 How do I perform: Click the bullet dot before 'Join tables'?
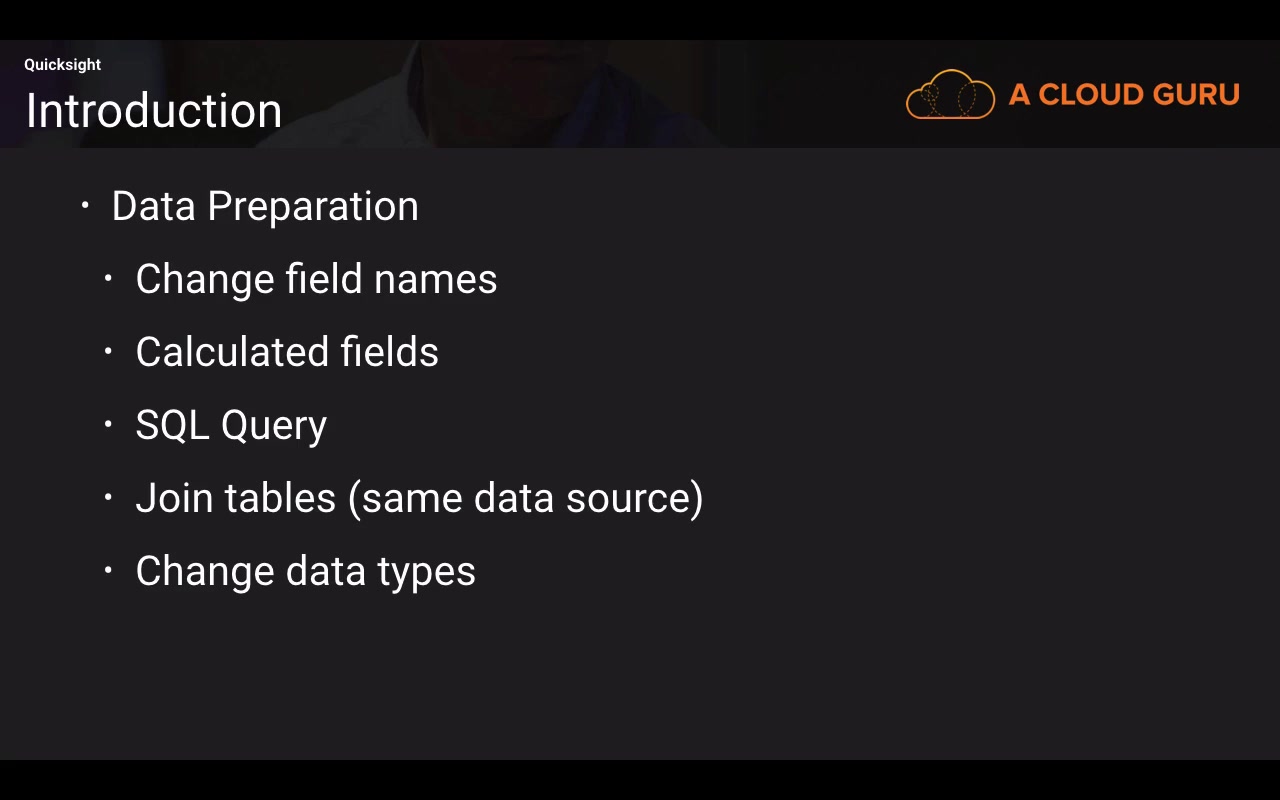[109, 498]
